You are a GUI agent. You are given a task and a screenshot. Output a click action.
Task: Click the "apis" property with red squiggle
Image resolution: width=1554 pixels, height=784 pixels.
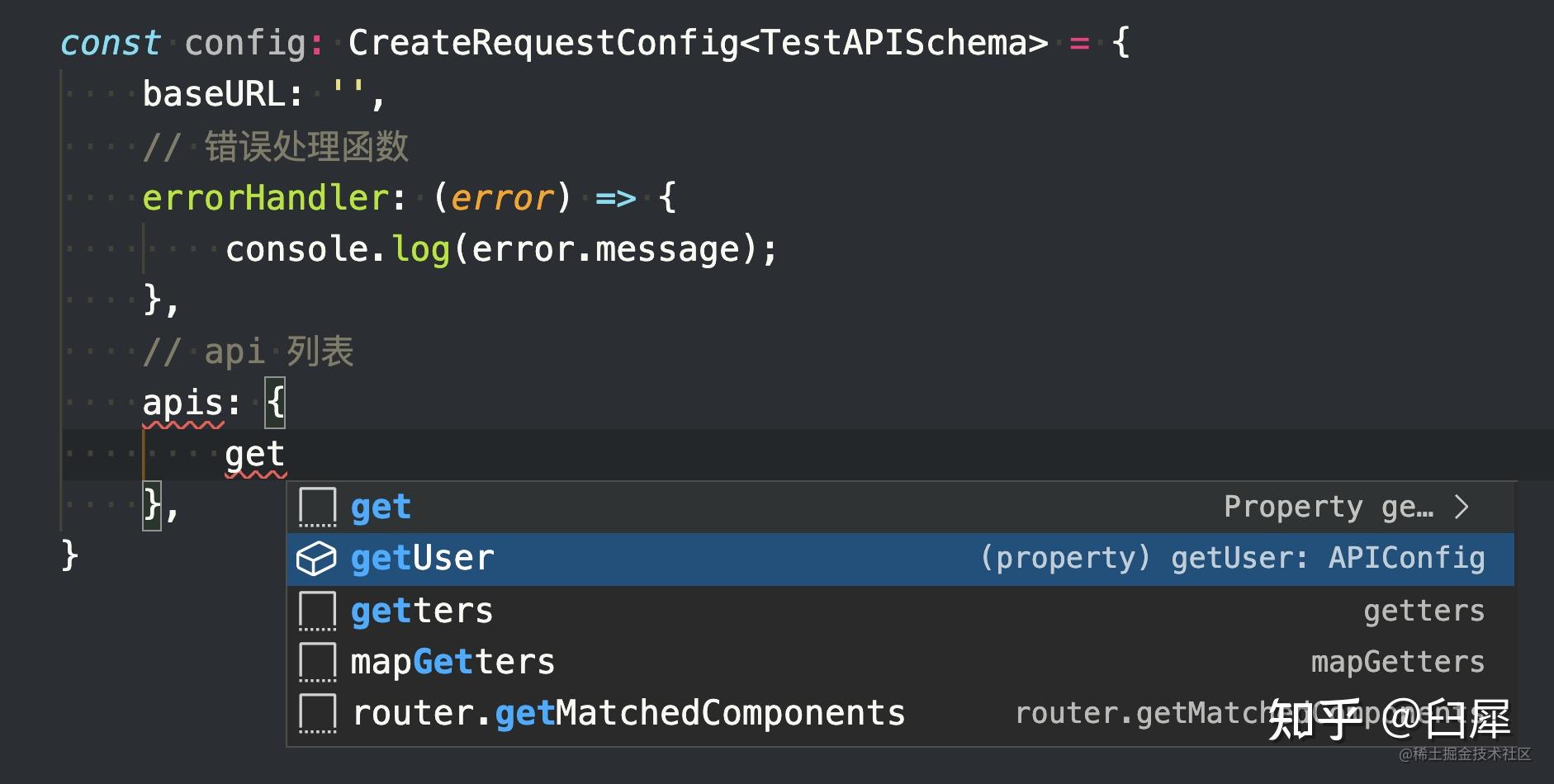182,404
